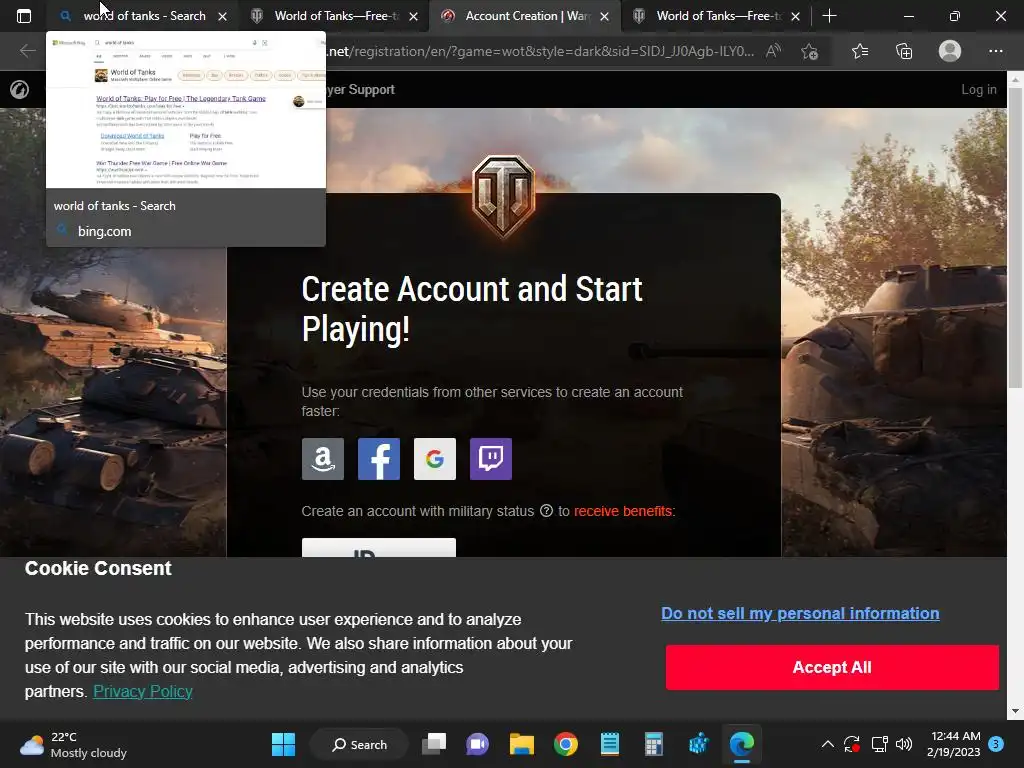Open the Collections icon

pos(904,51)
